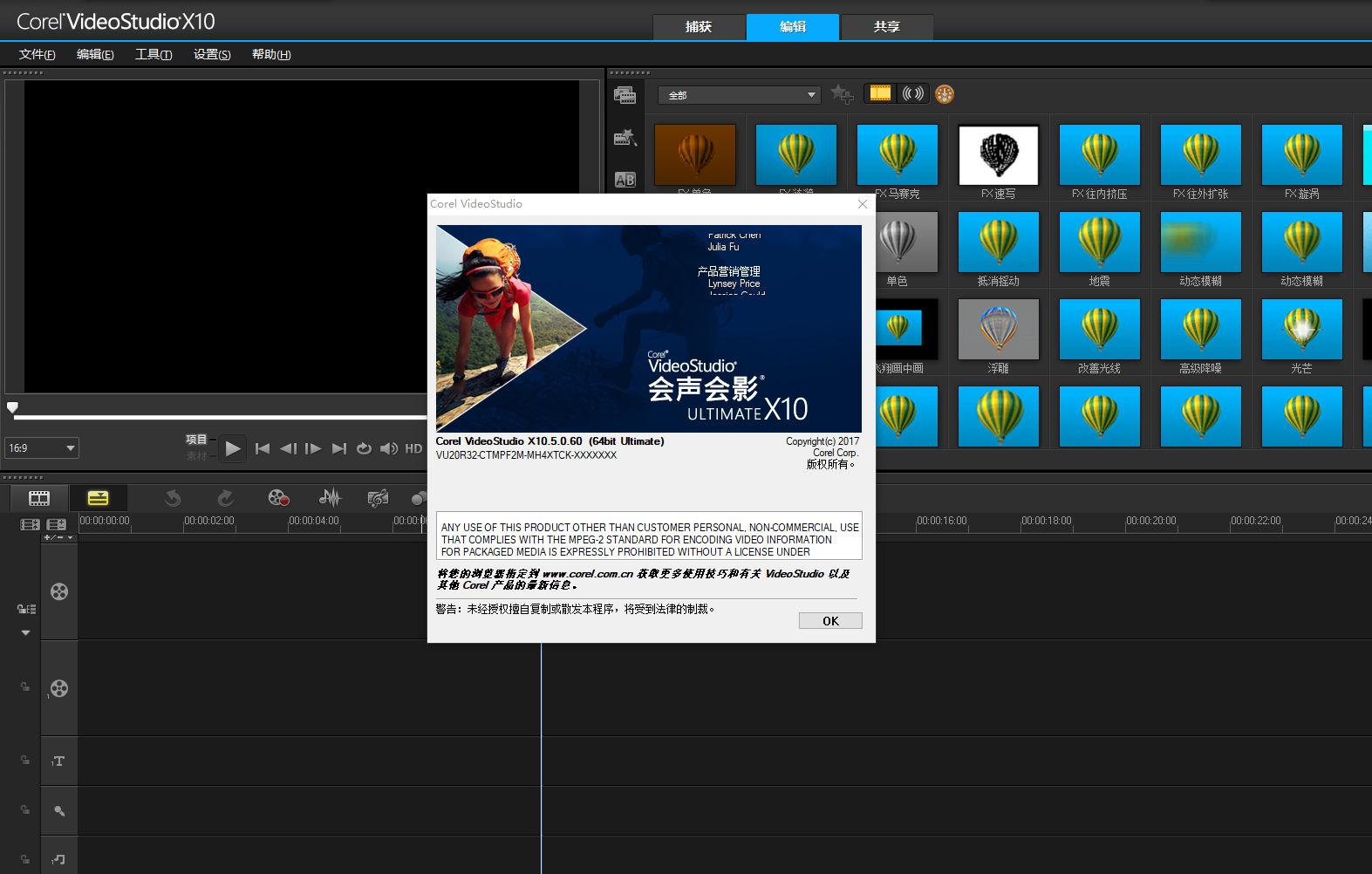Select the 抵消摇动 filter thumbnail
Image resolution: width=1372 pixels, height=874 pixels.
[x=999, y=242]
